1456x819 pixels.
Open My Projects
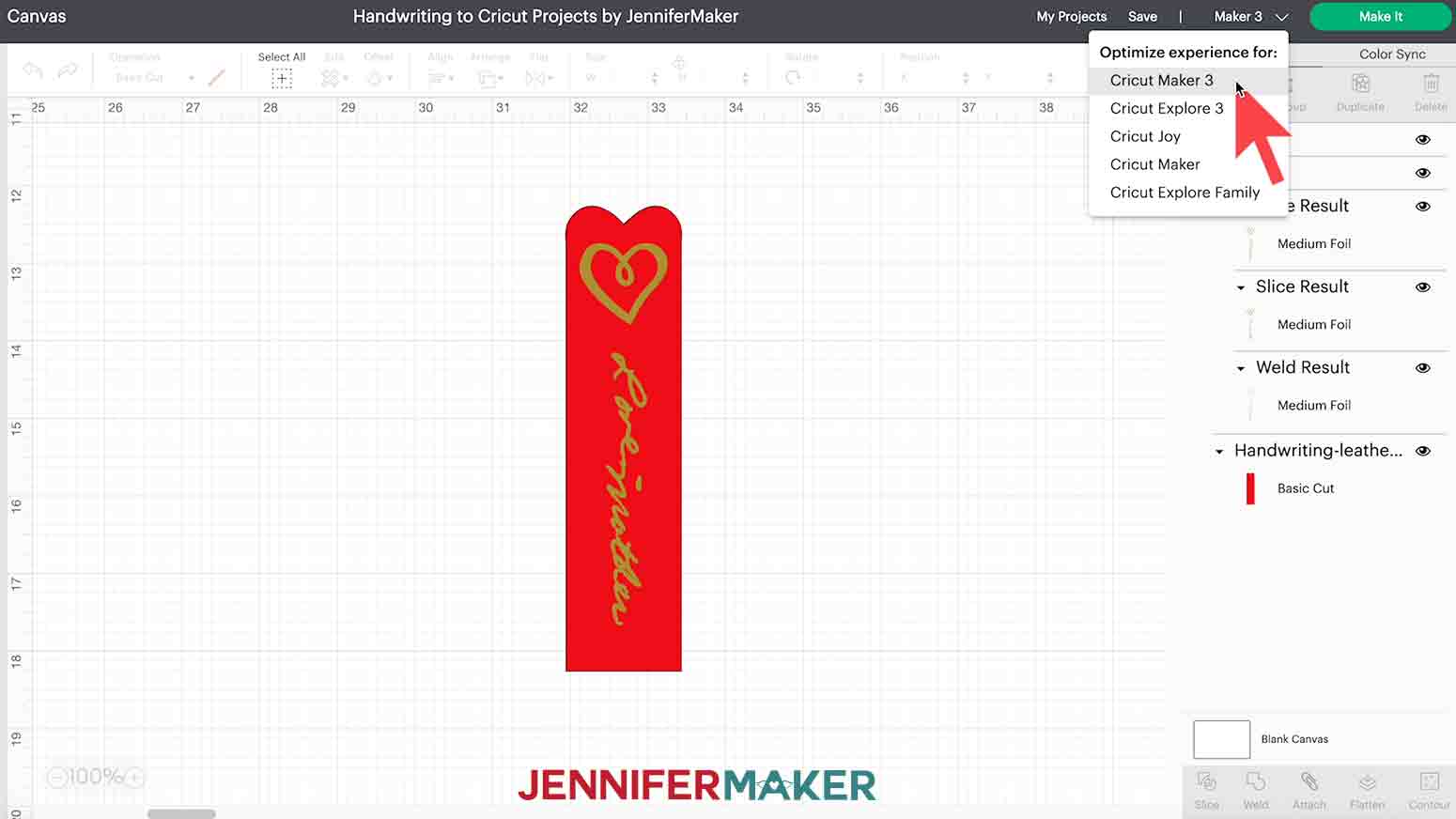[x=1071, y=17]
